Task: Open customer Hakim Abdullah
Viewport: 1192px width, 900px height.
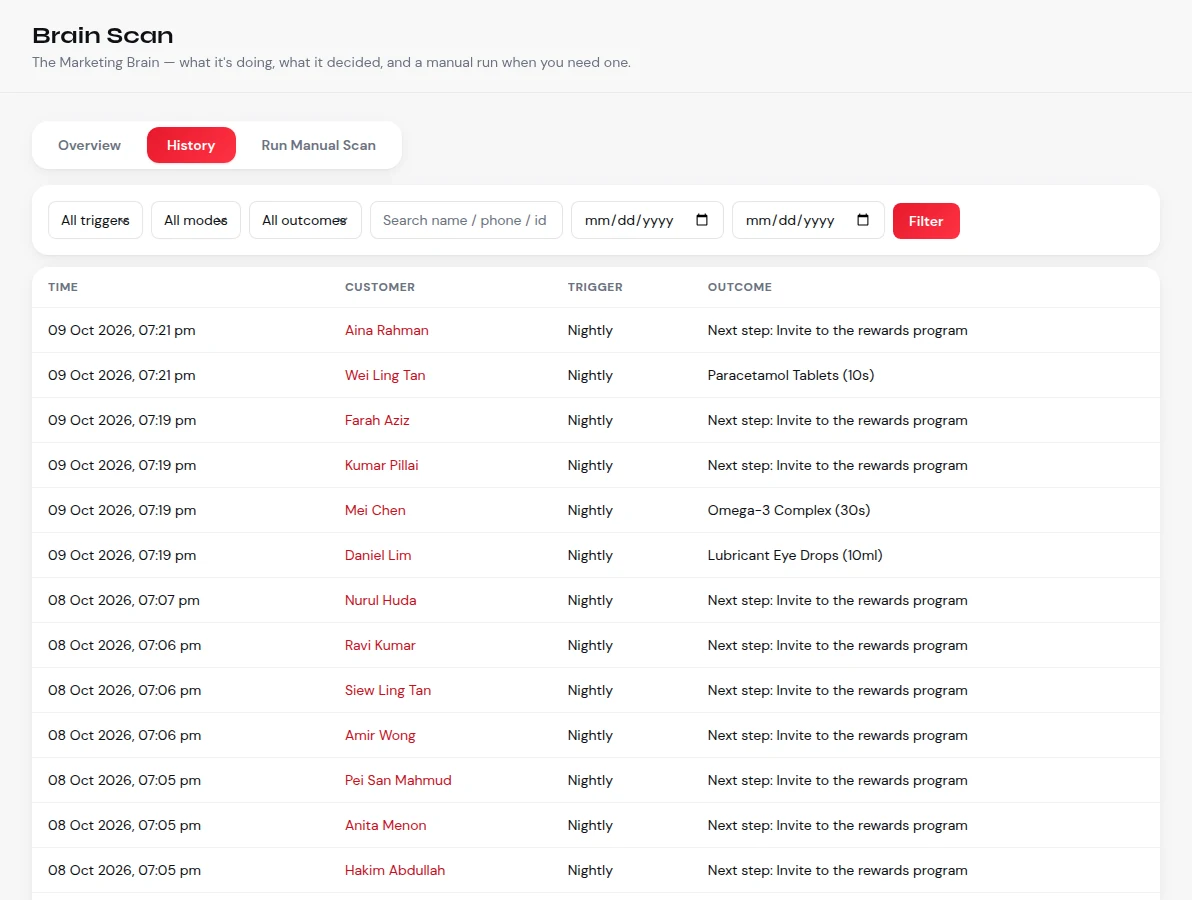Action: [x=395, y=870]
